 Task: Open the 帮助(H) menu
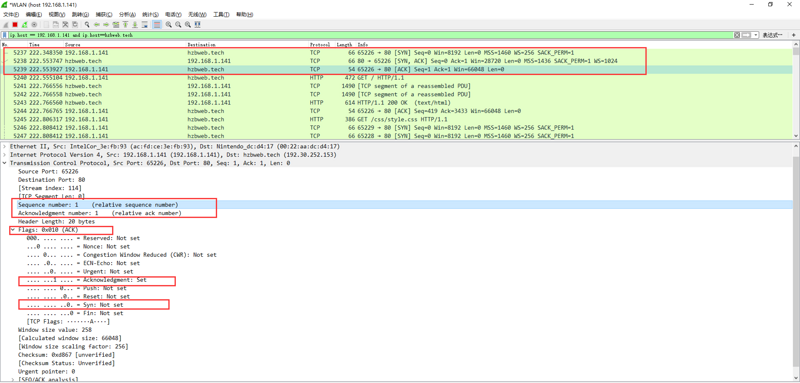click(x=244, y=14)
